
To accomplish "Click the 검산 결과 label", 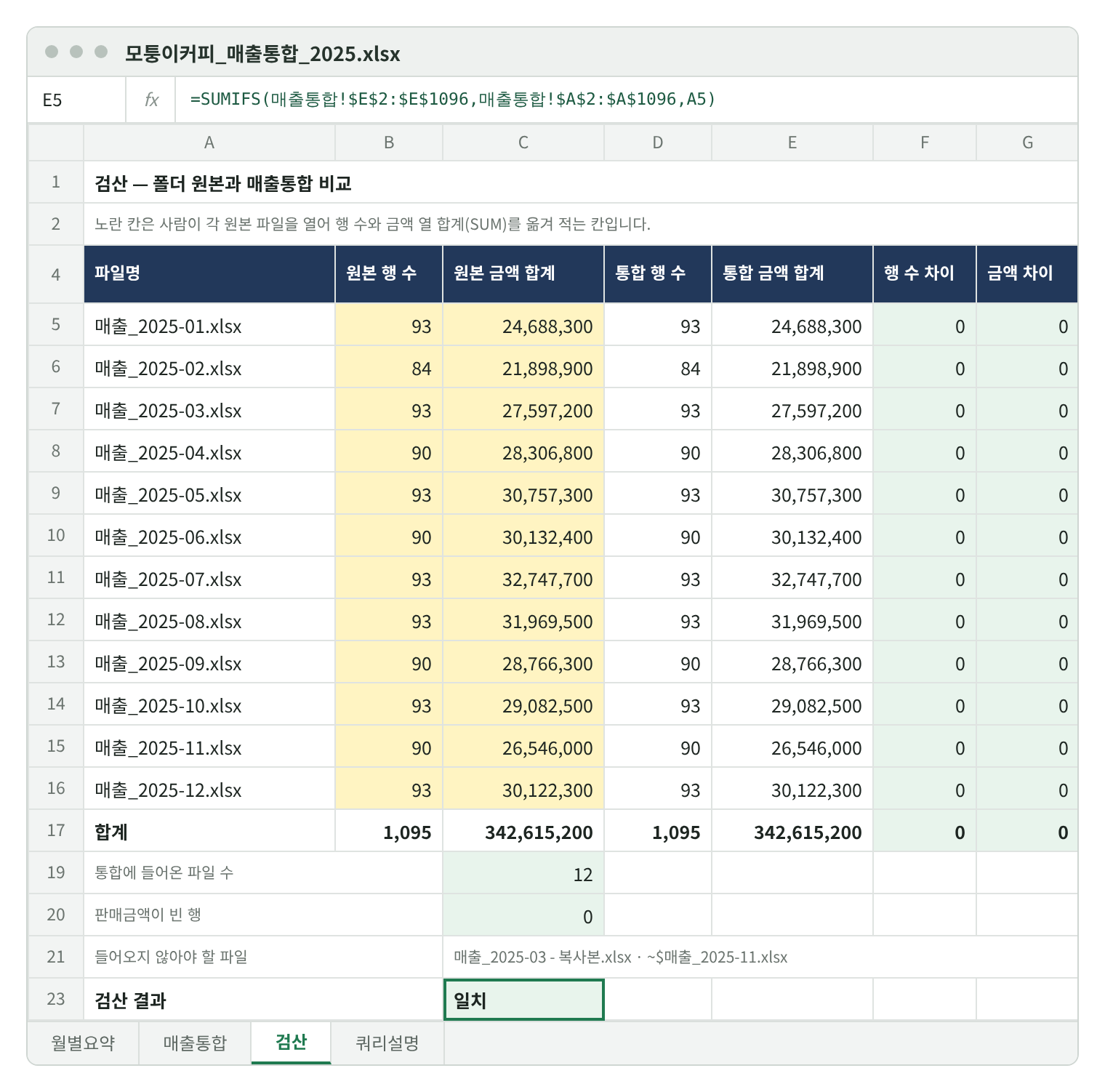I will tap(131, 1000).
